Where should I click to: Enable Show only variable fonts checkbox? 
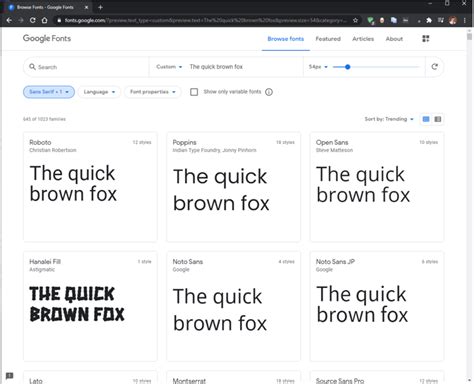click(194, 92)
